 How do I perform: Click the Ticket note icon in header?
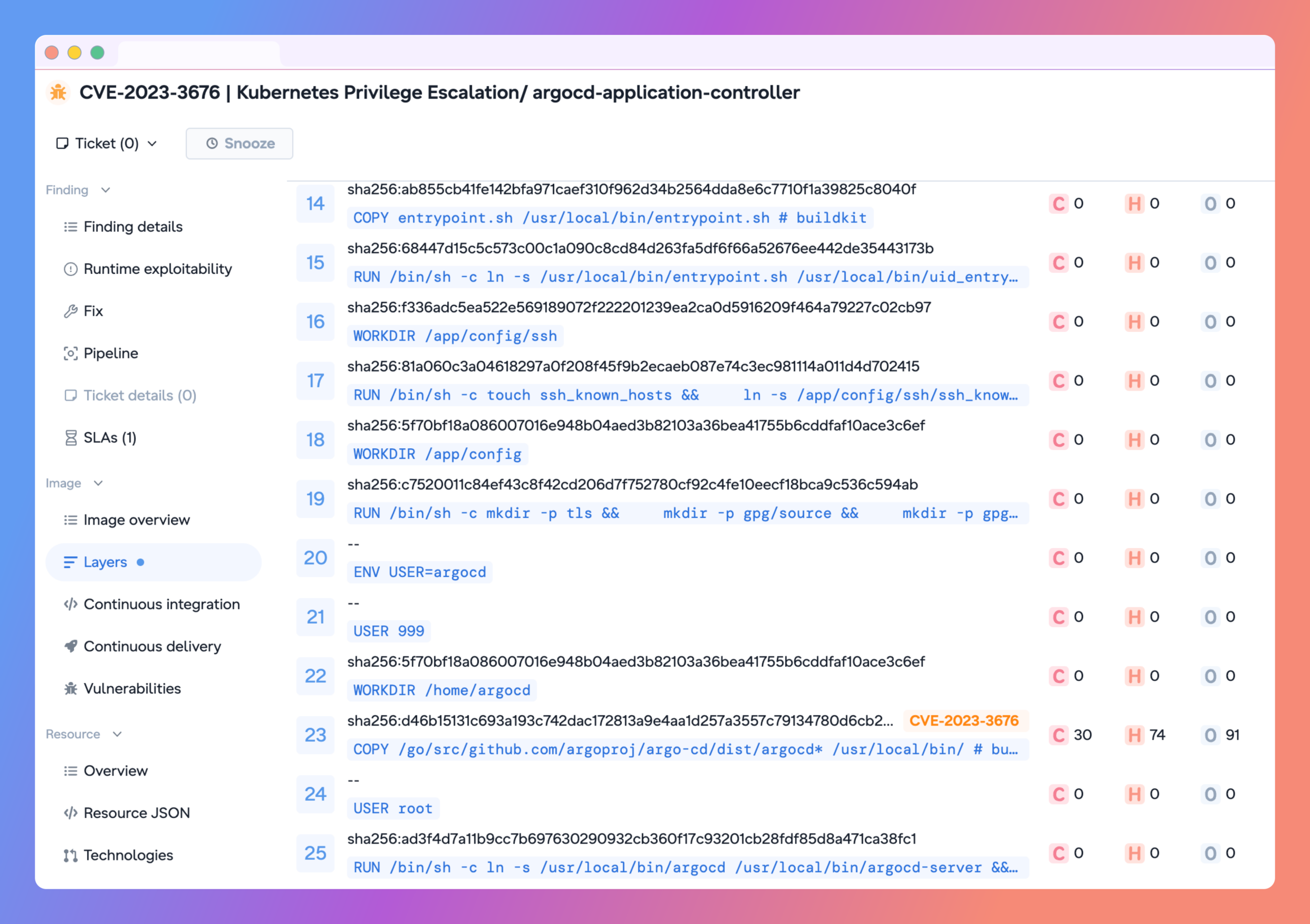coord(62,143)
